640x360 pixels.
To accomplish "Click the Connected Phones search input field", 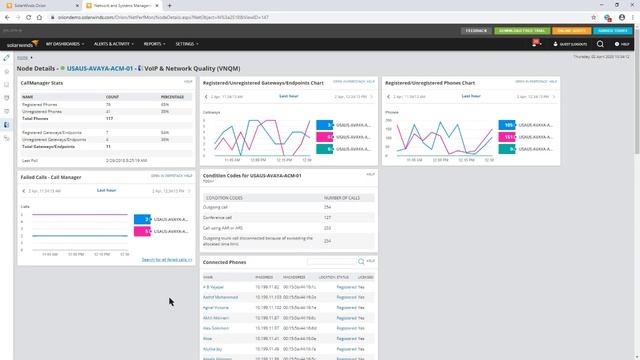I will pyautogui.click(x=331, y=261).
